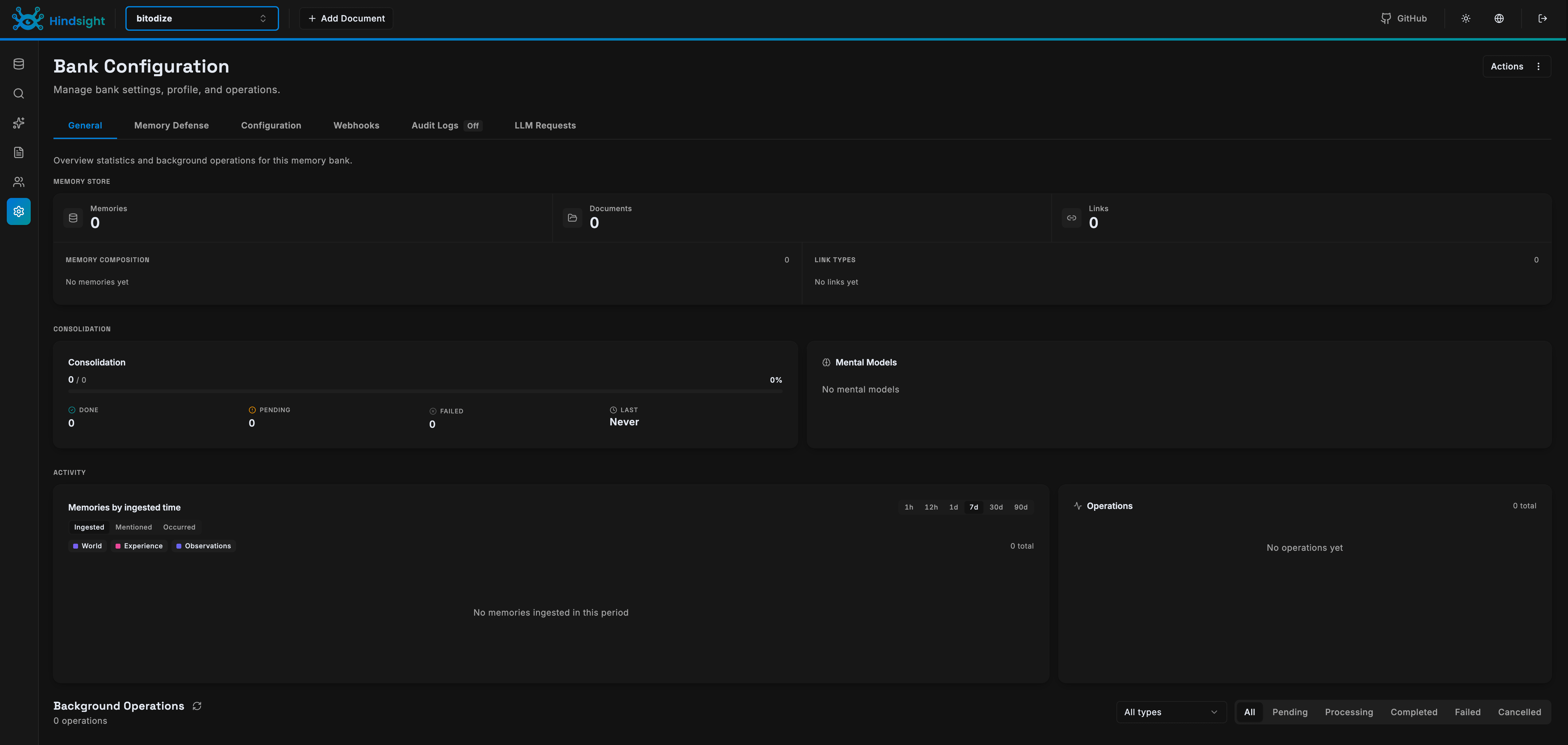Click the Pending warning icon
The width and height of the screenshot is (1568, 745).
point(252,410)
